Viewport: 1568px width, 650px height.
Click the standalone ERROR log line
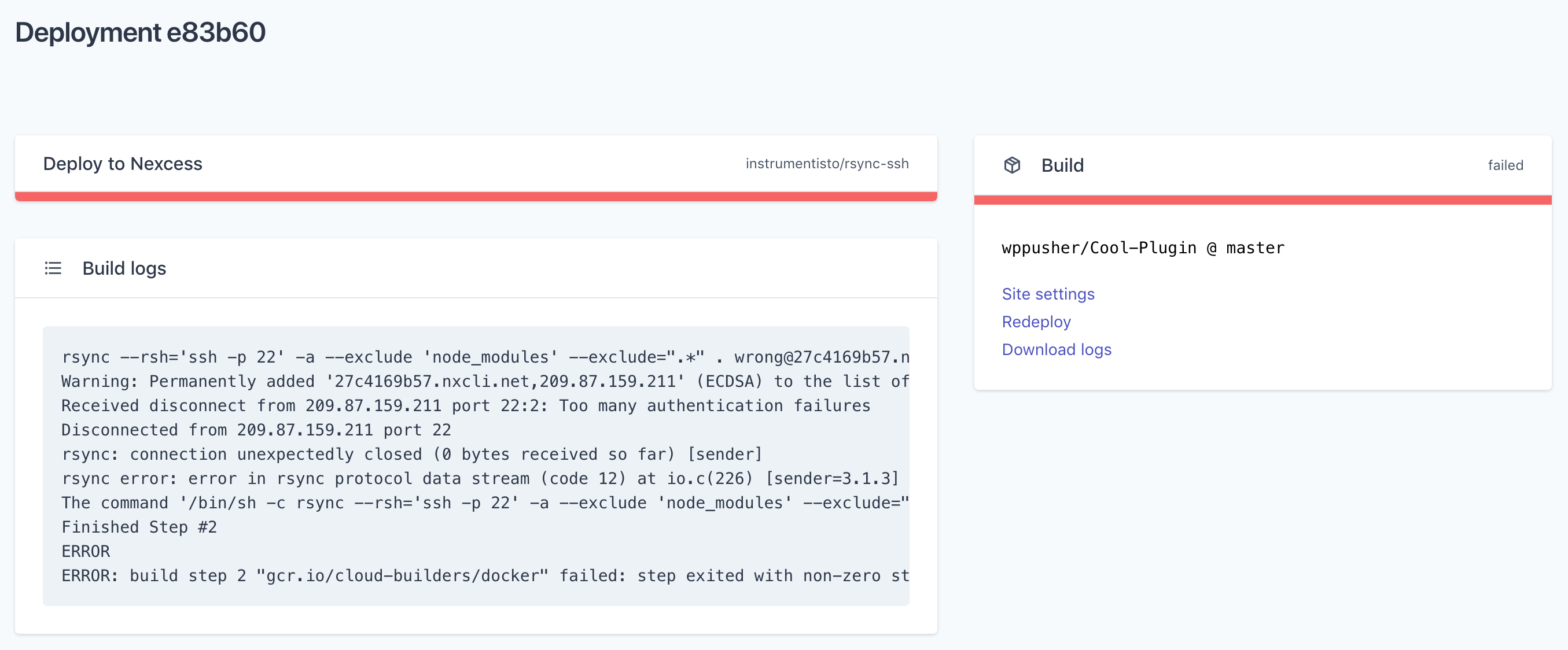pos(86,552)
